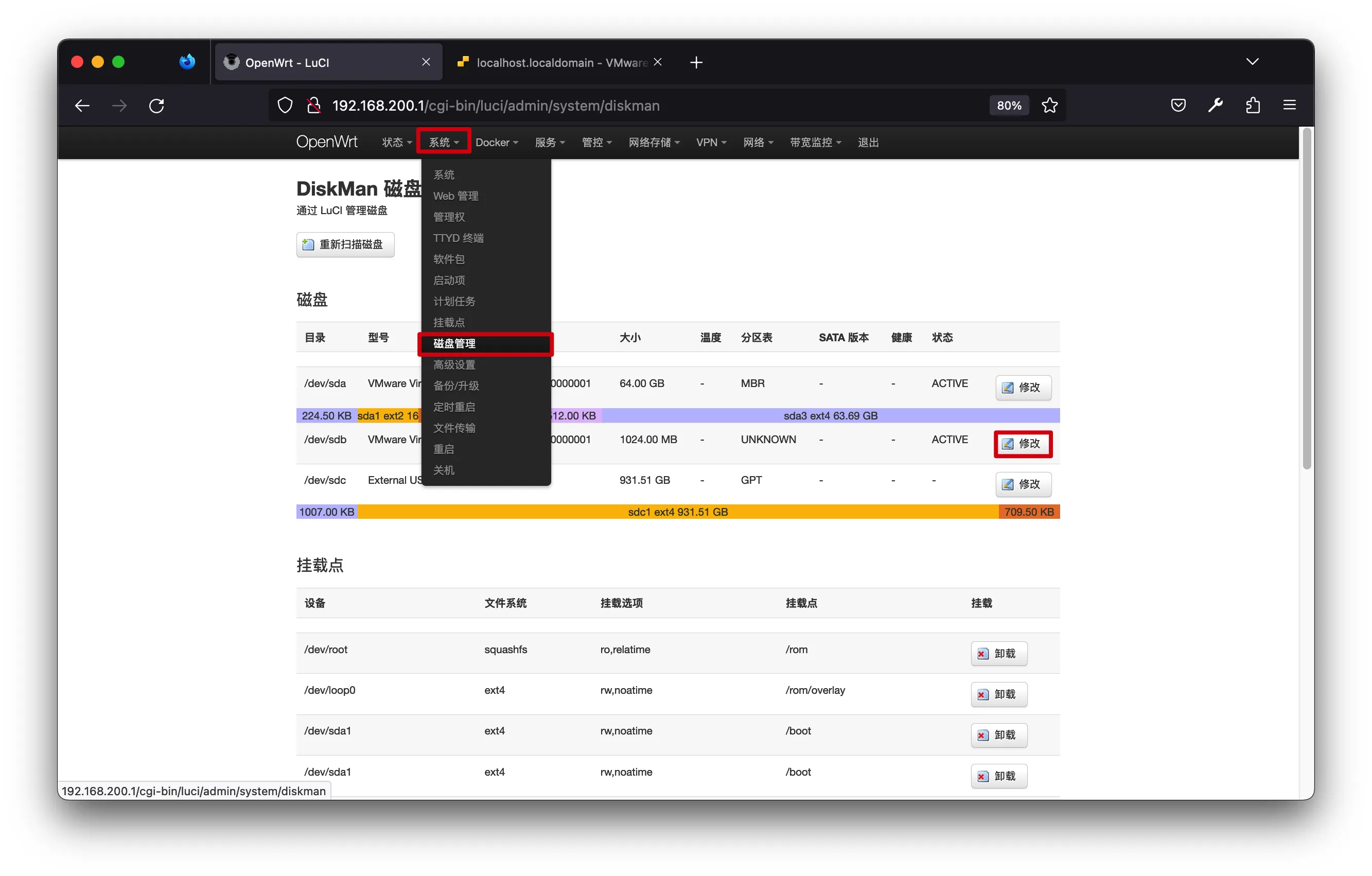Click the page vertical scrollbar thumb
The width and height of the screenshot is (1372, 876).
(1307, 299)
